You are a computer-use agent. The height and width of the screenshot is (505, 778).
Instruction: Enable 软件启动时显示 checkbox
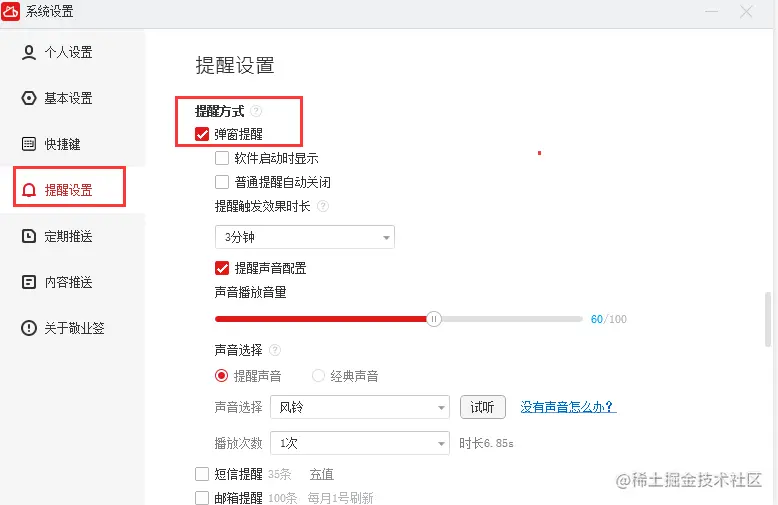pos(222,158)
